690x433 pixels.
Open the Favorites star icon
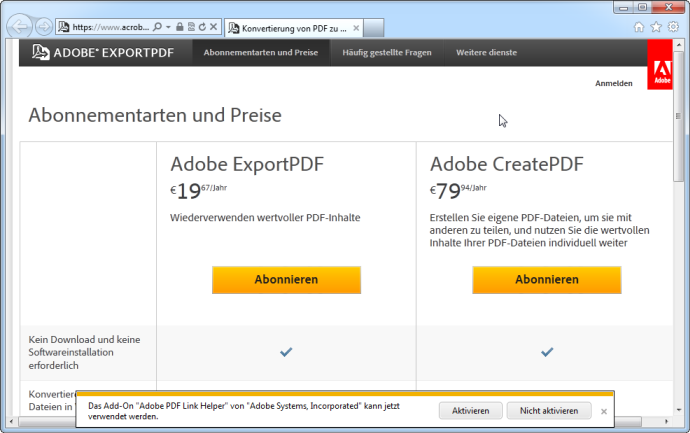pos(656,27)
